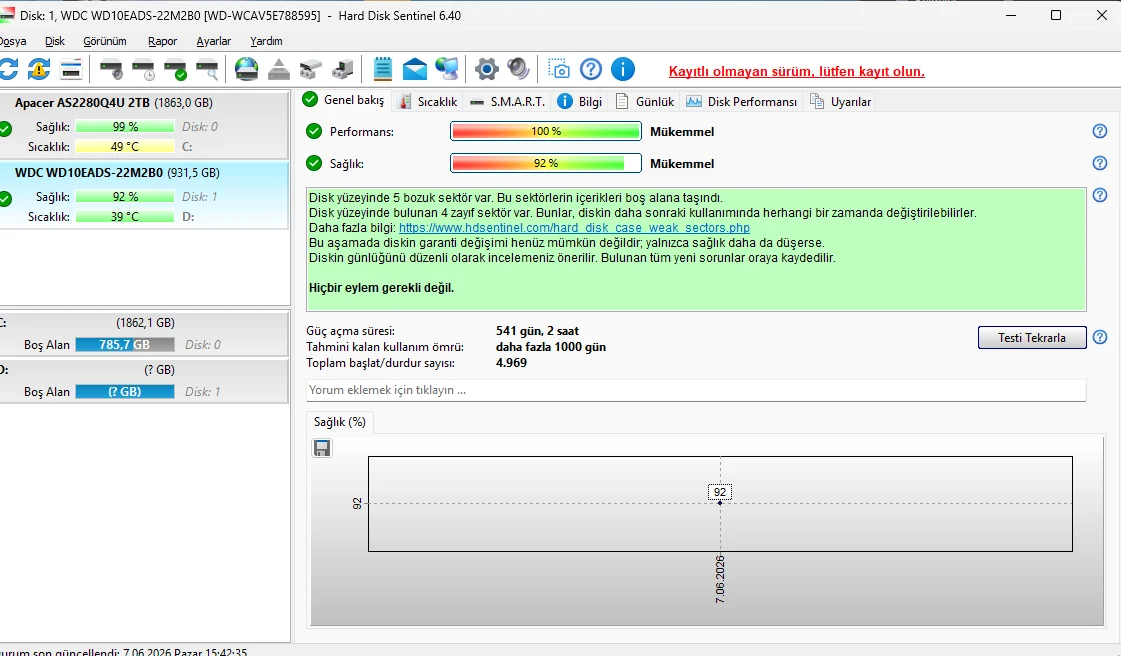Click the disk with clock icon
The image size is (1121, 656).
click(x=144, y=69)
